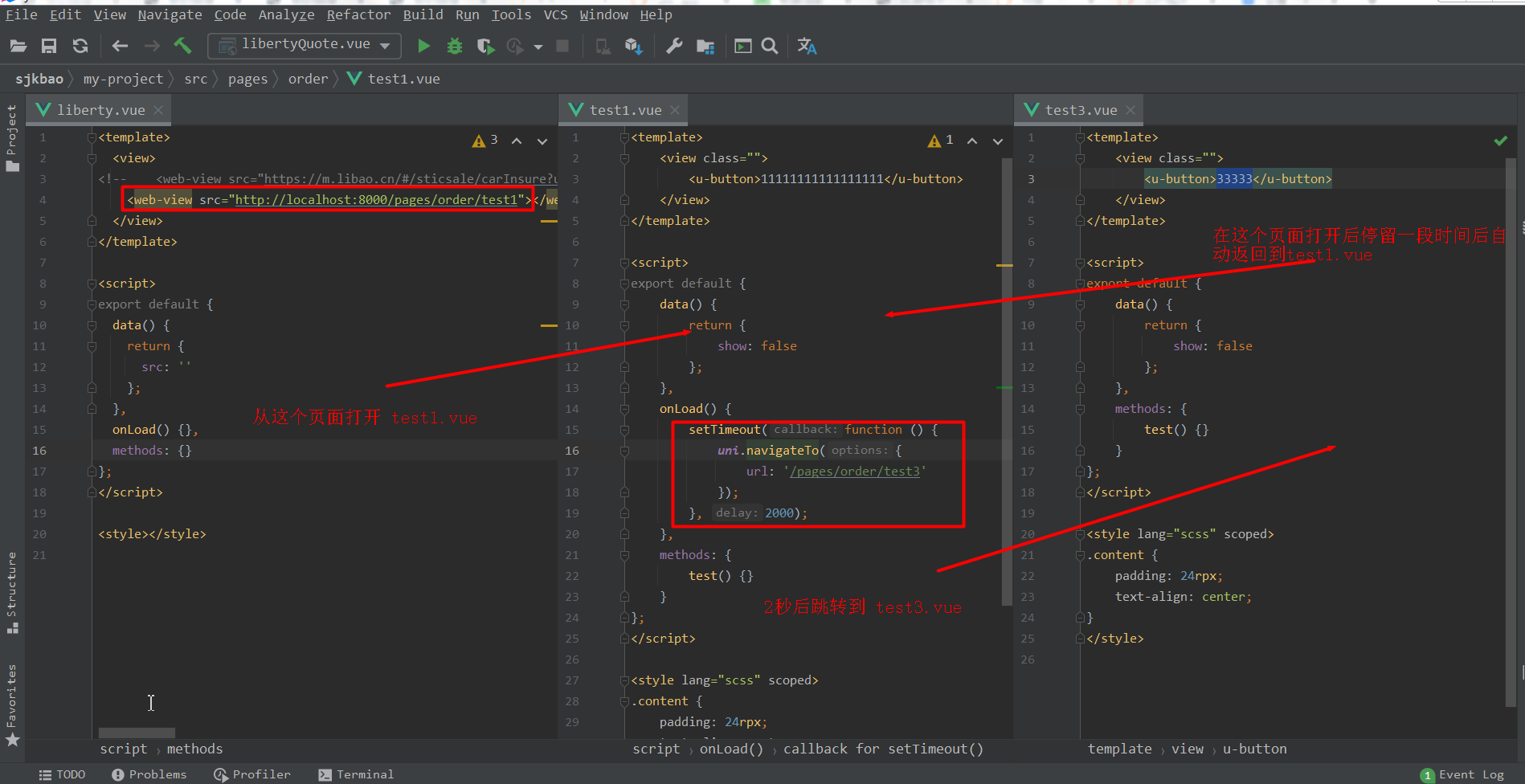
Task: Click the u-button item in test3.vue breadcrumb
Action: 1254,749
